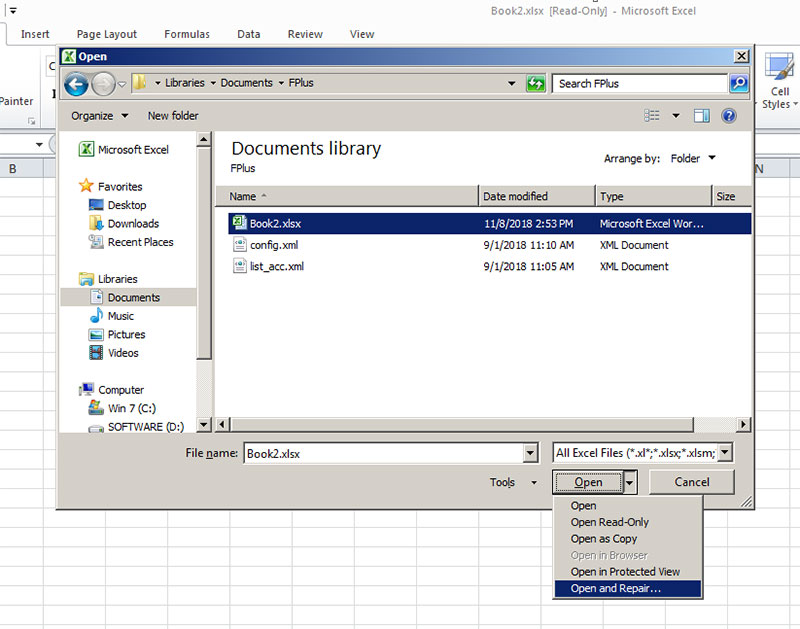
Task: Expand address bar previous locations dropdown
Action: click(511, 83)
